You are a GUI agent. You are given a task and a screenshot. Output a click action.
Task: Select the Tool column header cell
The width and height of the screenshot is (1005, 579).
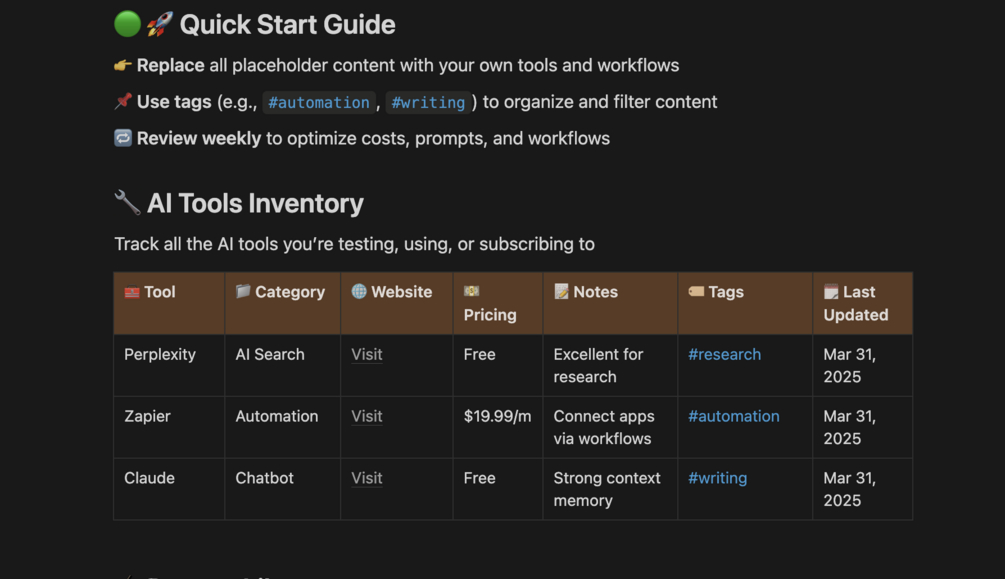169,303
